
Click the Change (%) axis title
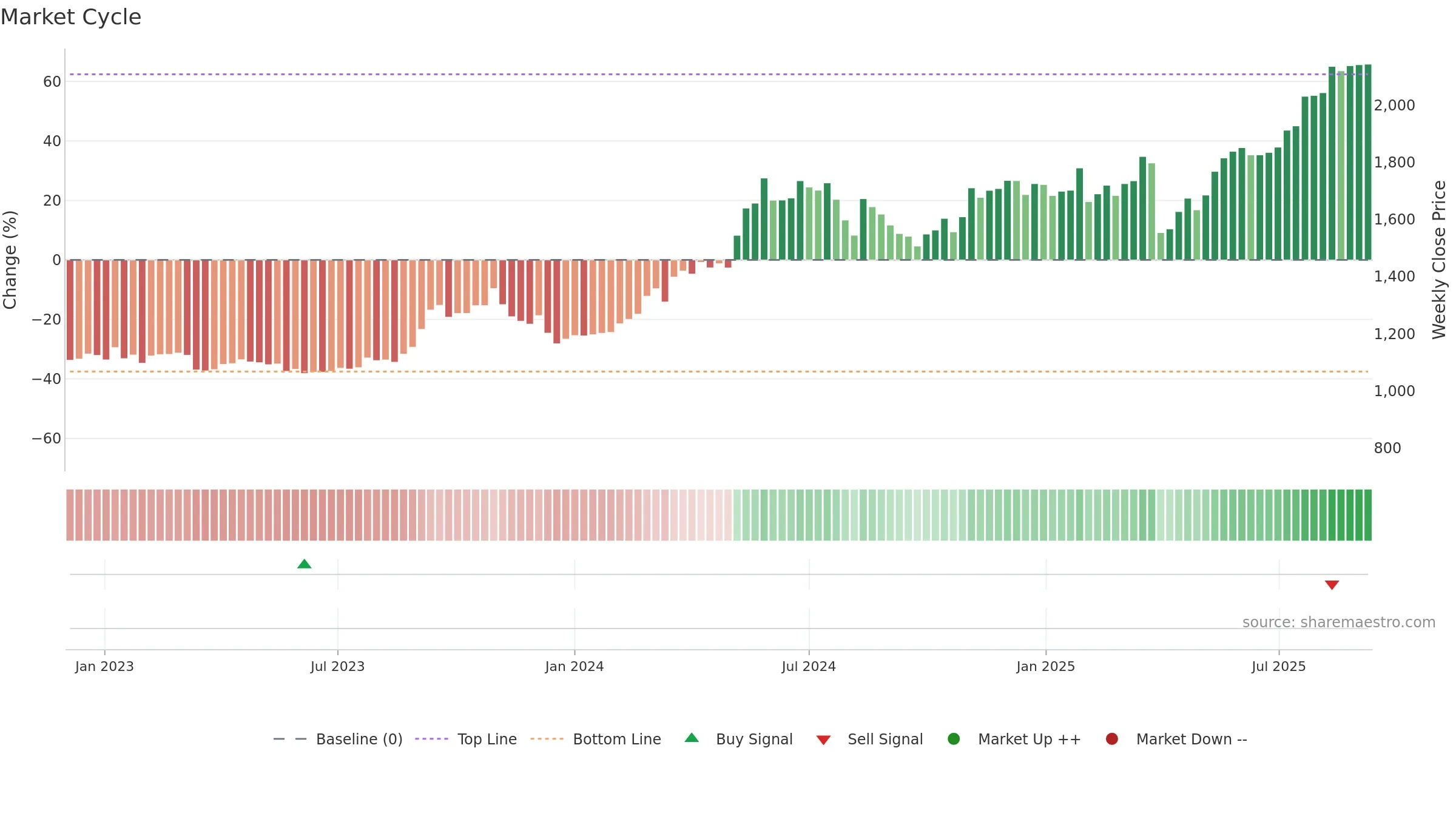(10, 260)
